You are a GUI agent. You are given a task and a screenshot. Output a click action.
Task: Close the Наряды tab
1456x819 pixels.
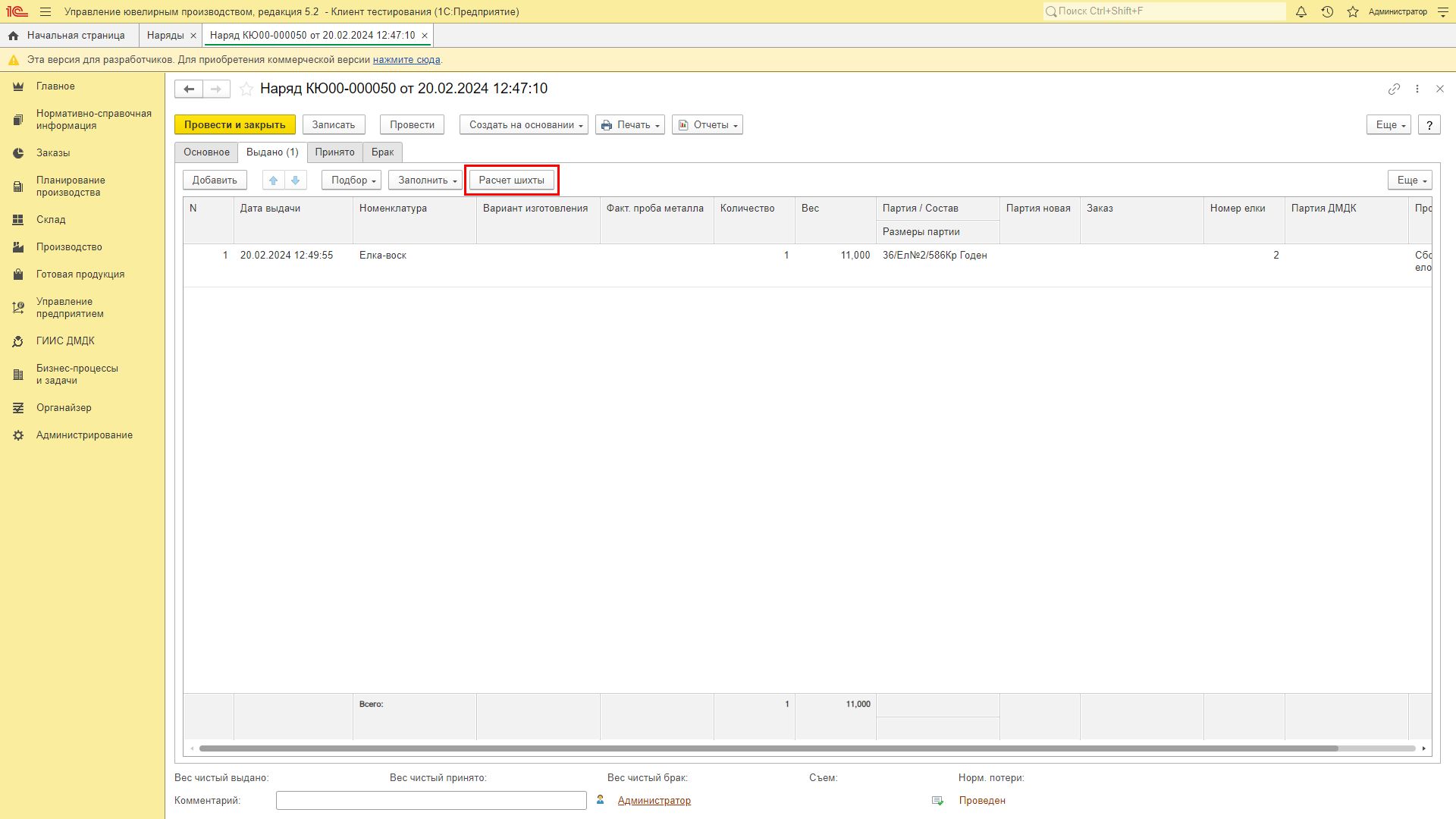(193, 36)
